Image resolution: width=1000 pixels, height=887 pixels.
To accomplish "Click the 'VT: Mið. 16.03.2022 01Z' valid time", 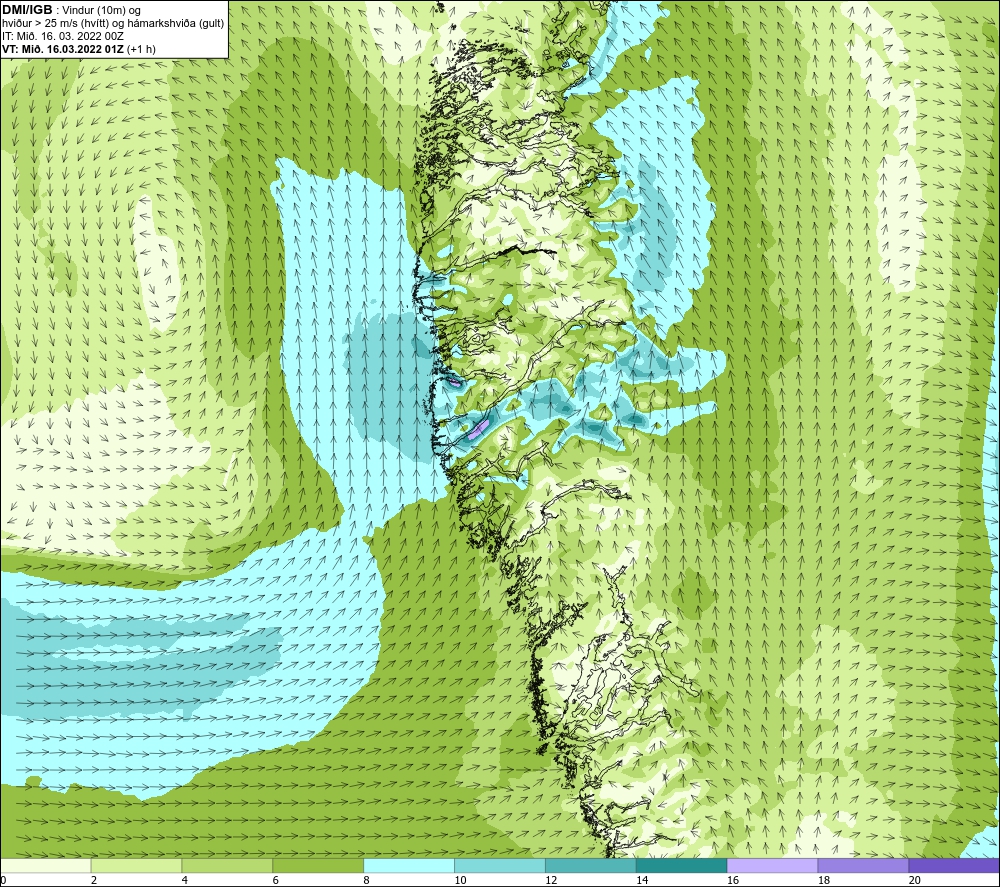I will [x=63, y=49].
